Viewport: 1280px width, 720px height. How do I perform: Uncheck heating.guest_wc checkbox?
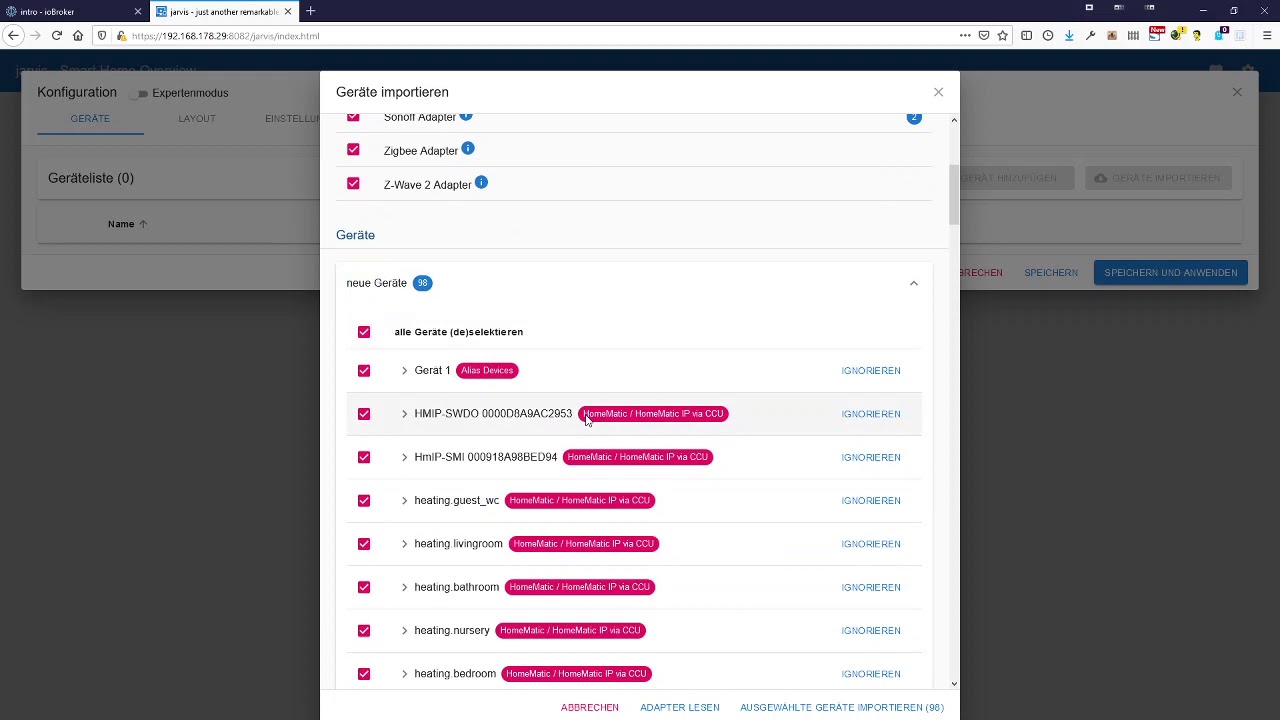364,501
